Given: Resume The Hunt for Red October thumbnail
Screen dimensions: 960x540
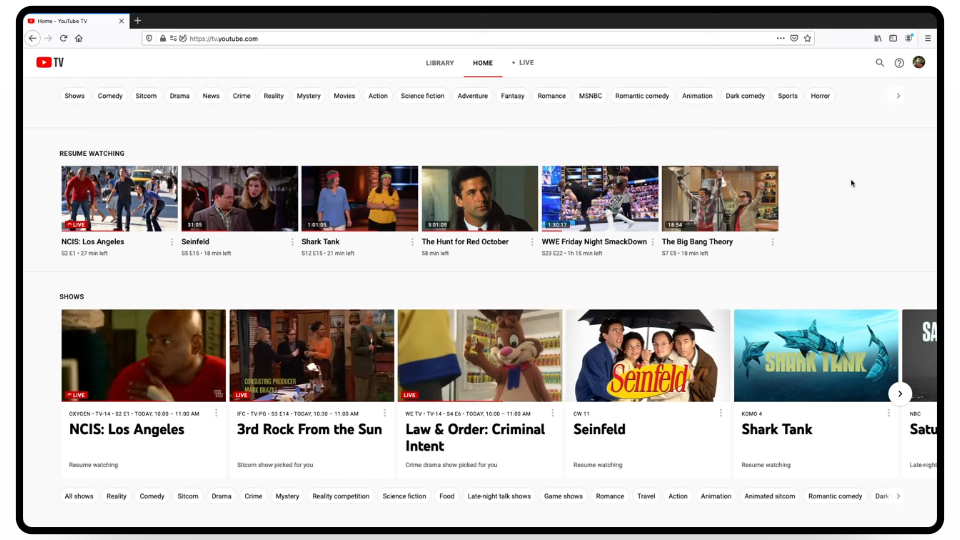Looking at the screenshot, I should tap(479, 198).
